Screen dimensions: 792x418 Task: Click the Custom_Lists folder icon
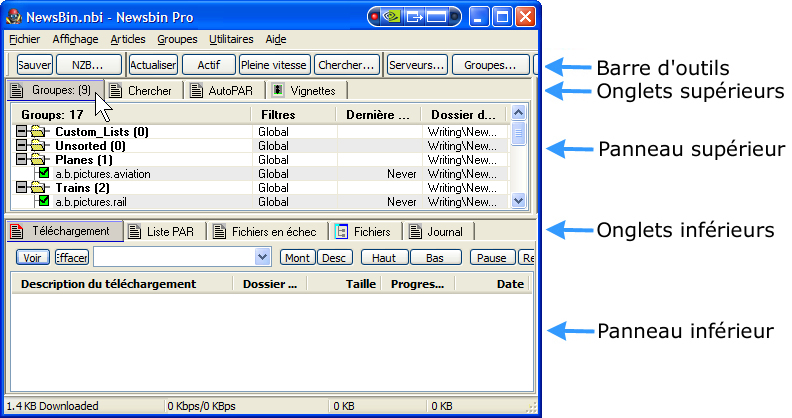pos(37,132)
